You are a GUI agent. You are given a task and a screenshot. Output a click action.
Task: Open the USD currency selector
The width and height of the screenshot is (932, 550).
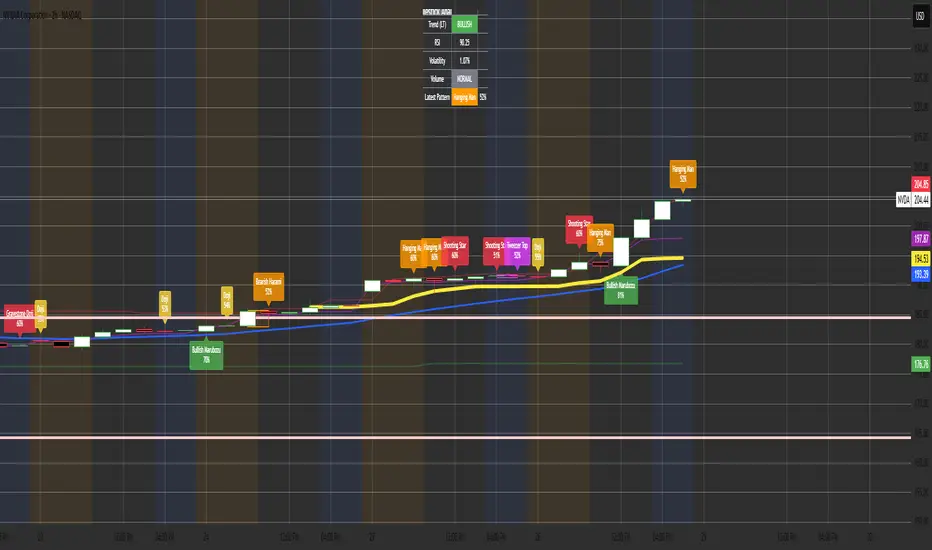click(x=920, y=16)
